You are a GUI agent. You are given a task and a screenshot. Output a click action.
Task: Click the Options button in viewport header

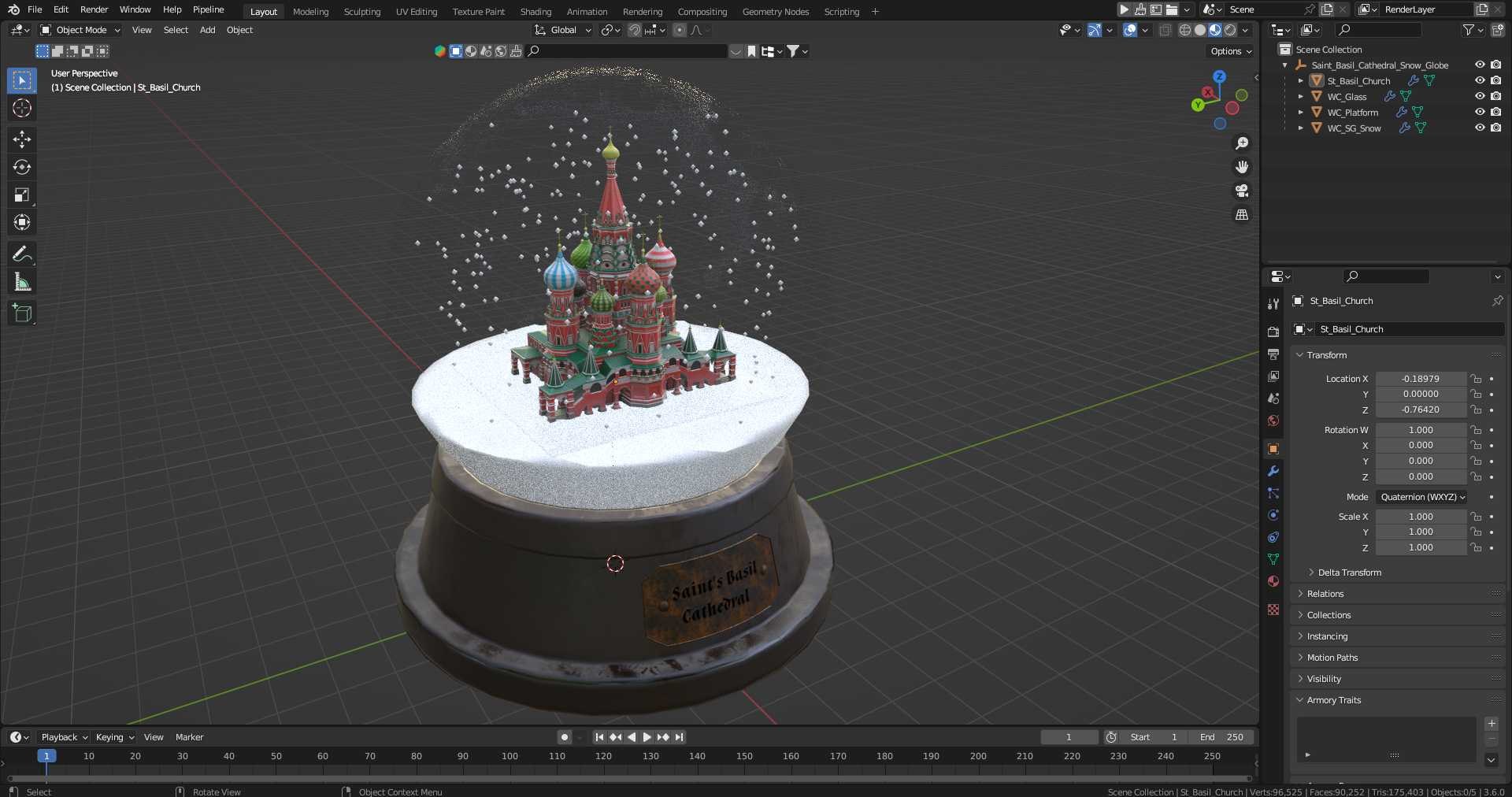[x=1230, y=51]
